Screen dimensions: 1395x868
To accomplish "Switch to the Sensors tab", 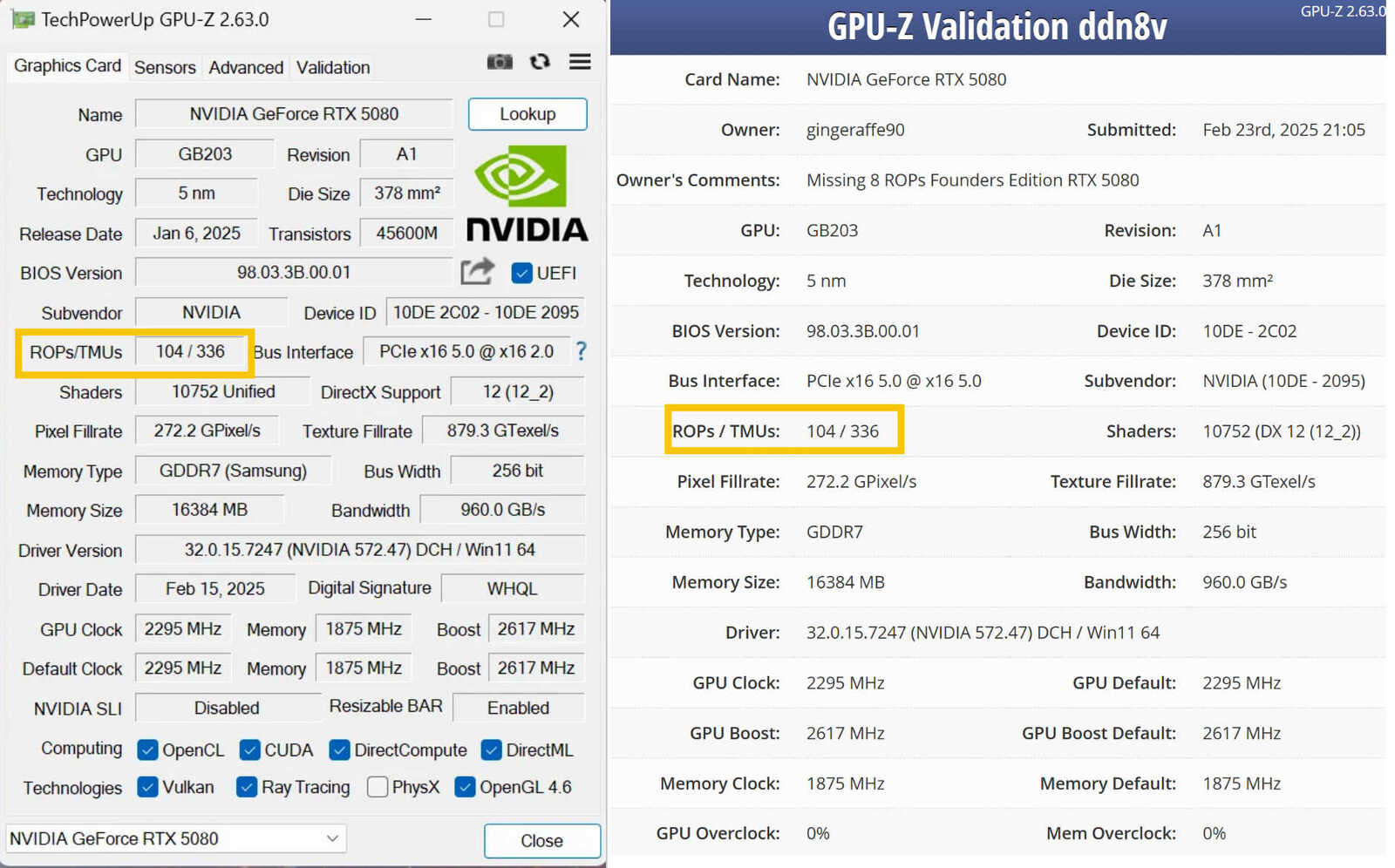I will pos(165,67).
